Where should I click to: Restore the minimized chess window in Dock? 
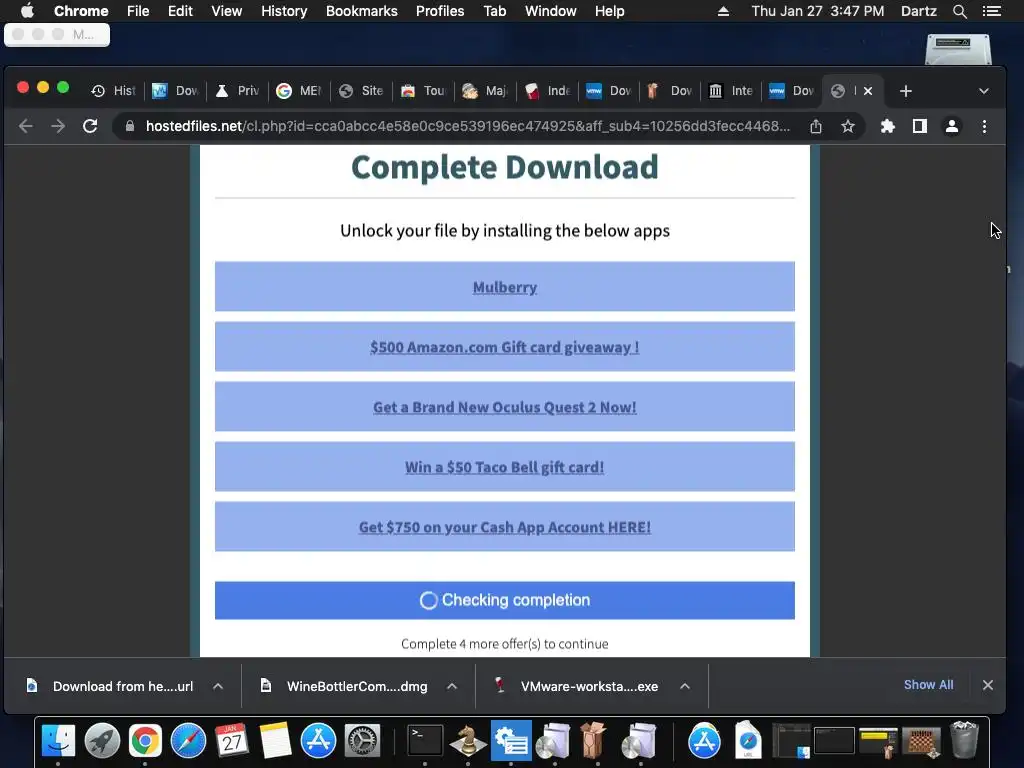[x=921, y=743]
